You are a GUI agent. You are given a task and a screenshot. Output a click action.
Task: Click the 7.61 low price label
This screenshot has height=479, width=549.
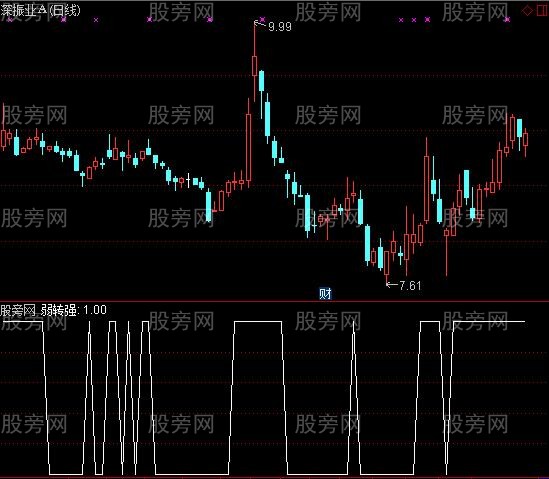(x=410, y=285)
